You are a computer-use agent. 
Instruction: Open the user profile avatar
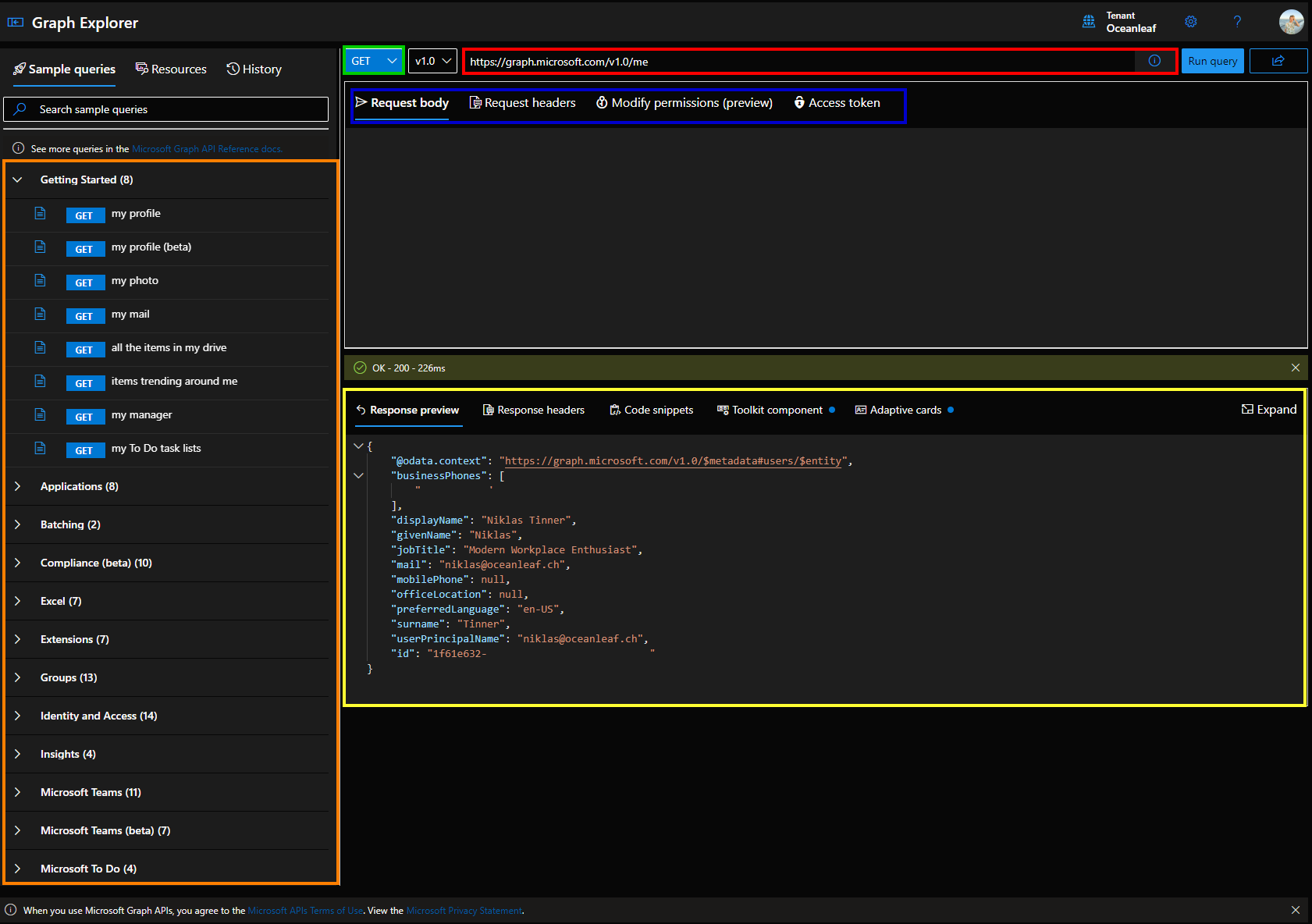click(1291, 22)
